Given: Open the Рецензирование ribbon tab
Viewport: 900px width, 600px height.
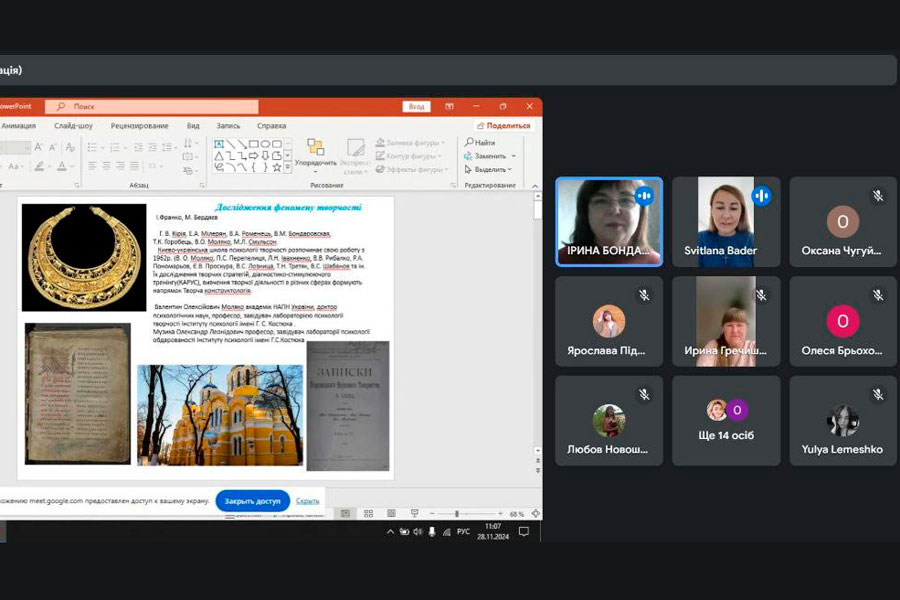Looking at the screenshot, I should click(139, 126).
